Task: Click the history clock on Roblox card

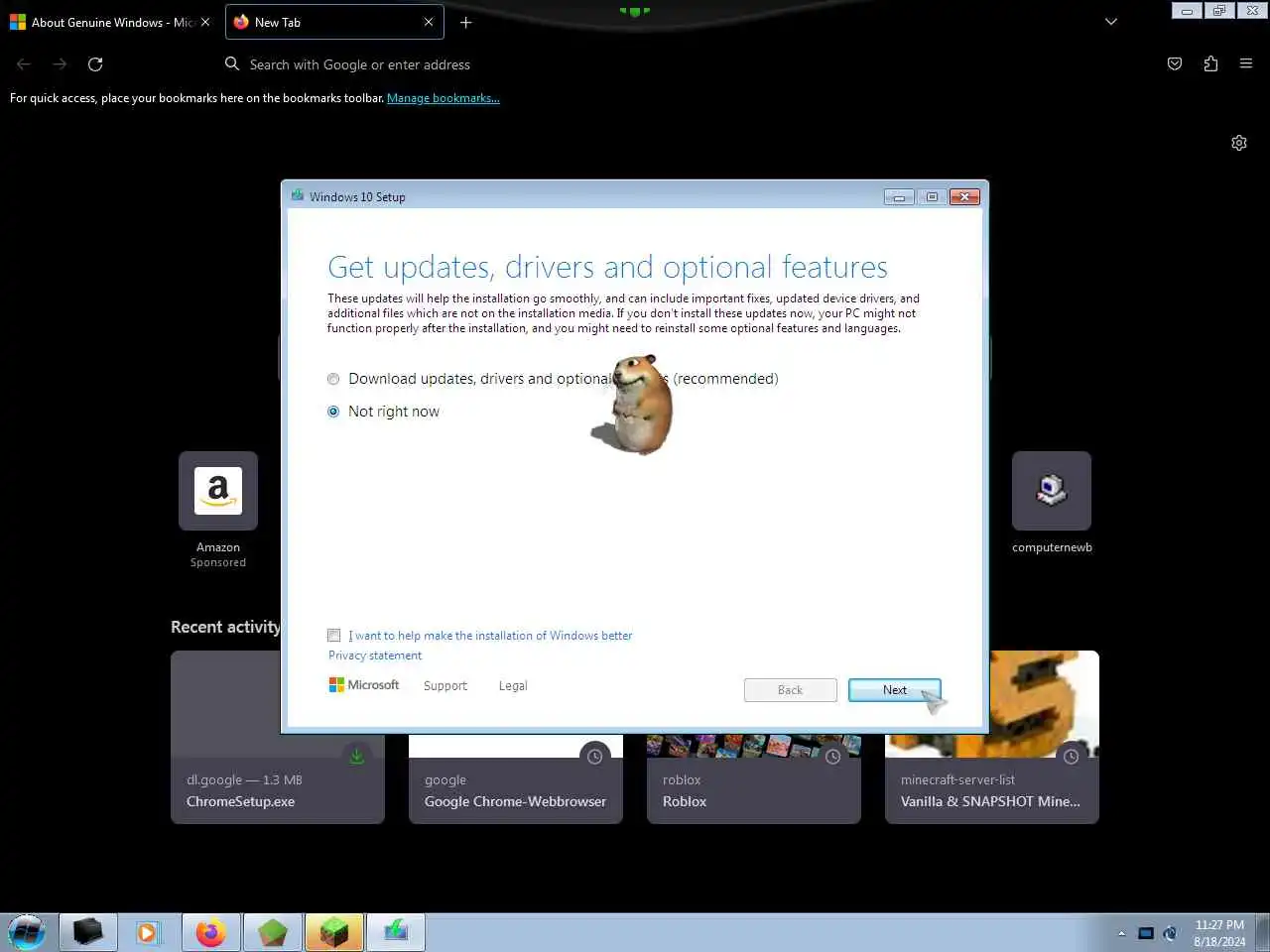Action: [x=833, y=757]
